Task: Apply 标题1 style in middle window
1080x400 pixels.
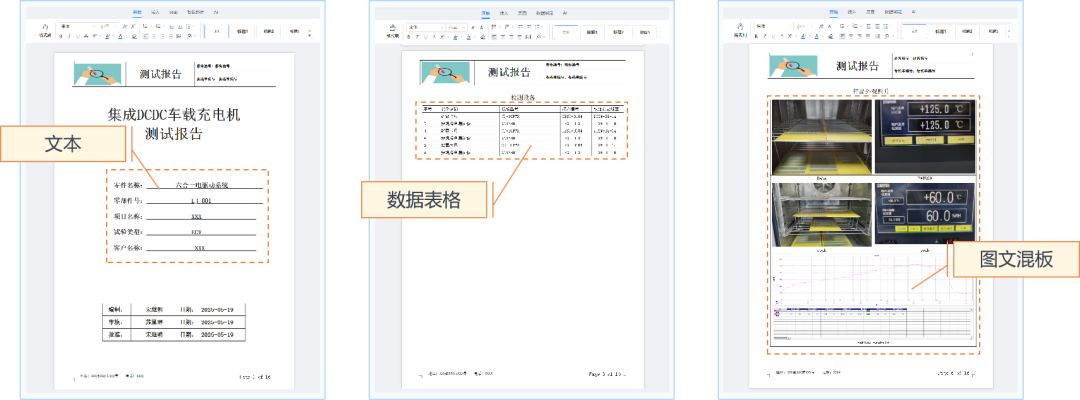Action: coord(592,31)
